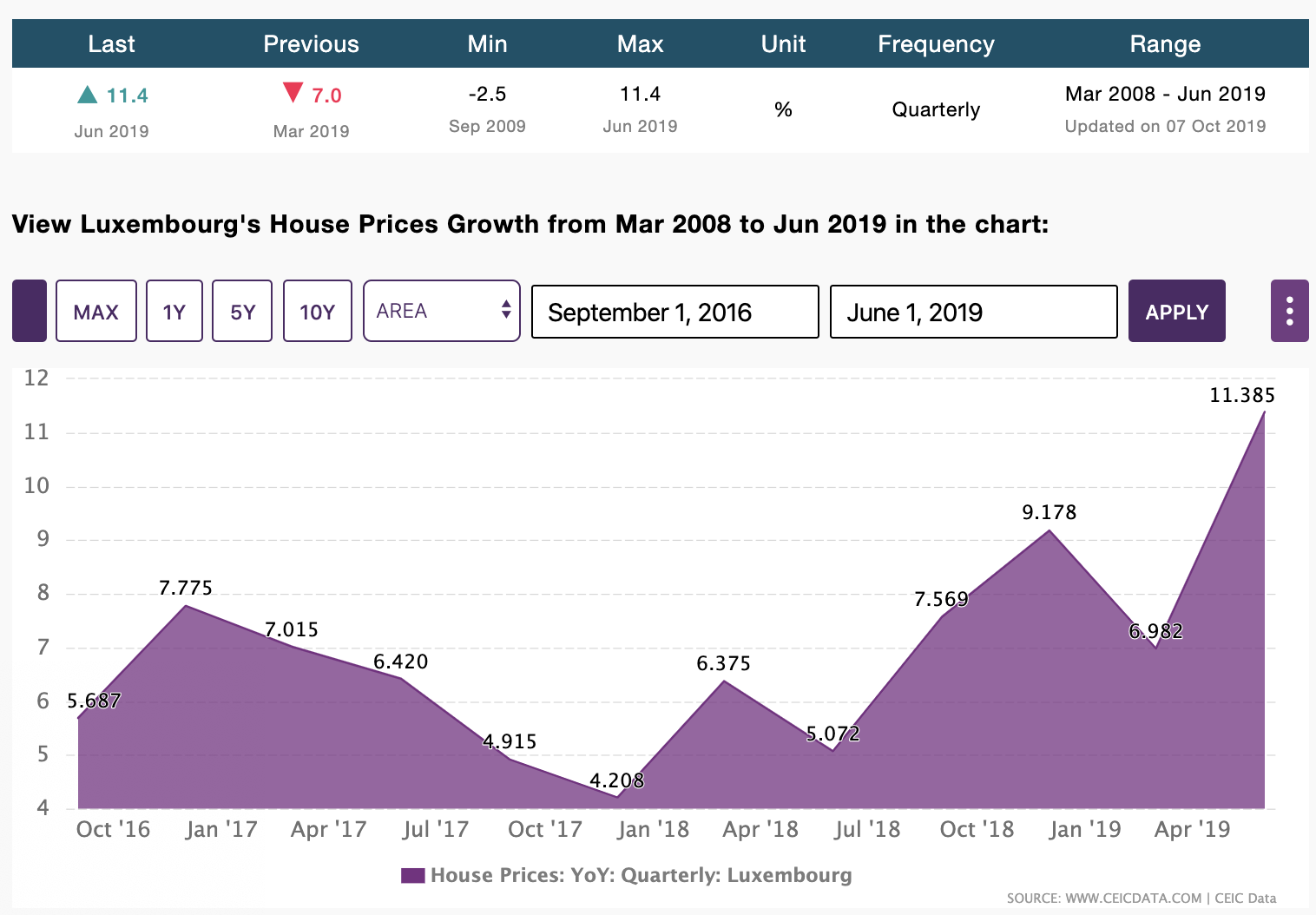
Task: Select the 1Y range button
Action: [x=174, y=311]
